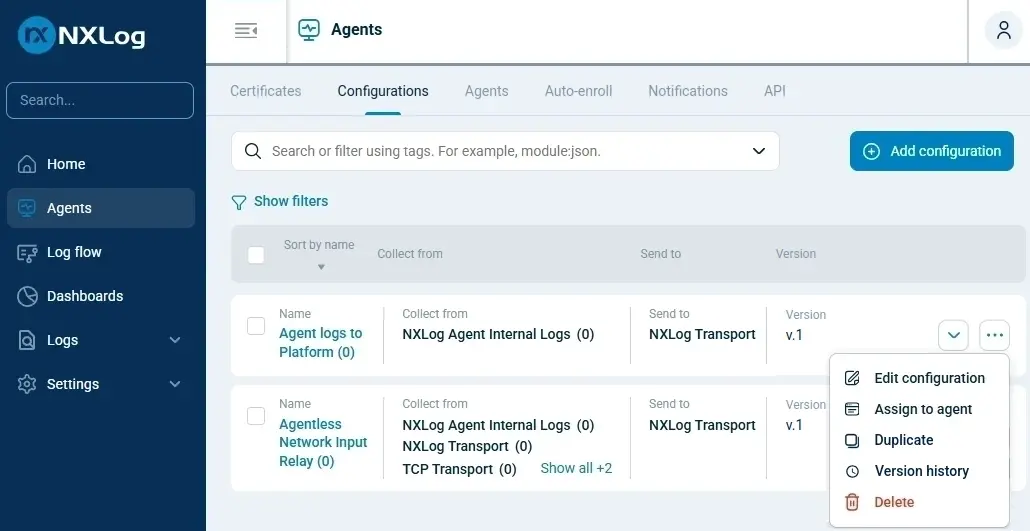Select Delete in the context menu

(920, 502)
